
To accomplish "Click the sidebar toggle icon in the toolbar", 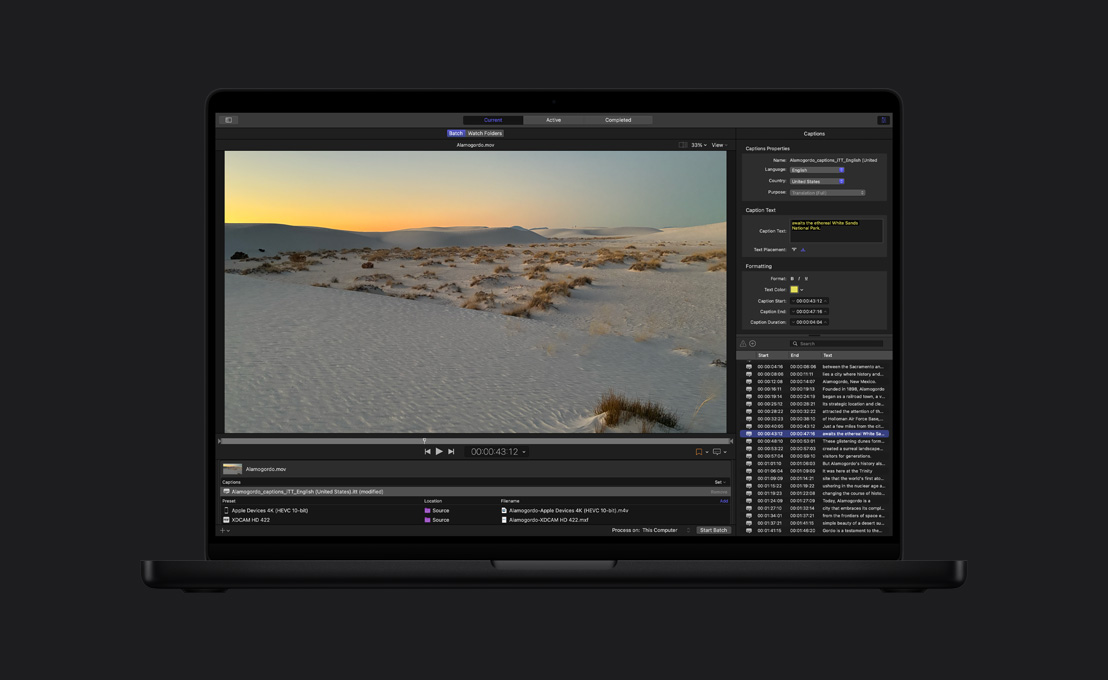I will (227, 119).
